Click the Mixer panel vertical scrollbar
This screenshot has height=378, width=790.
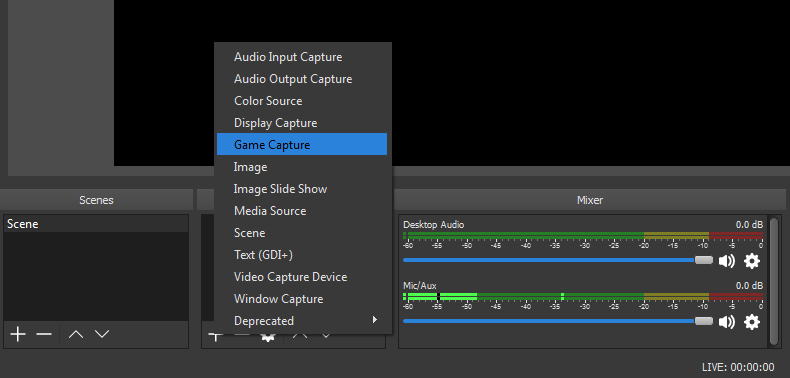(x=774, y=281)
